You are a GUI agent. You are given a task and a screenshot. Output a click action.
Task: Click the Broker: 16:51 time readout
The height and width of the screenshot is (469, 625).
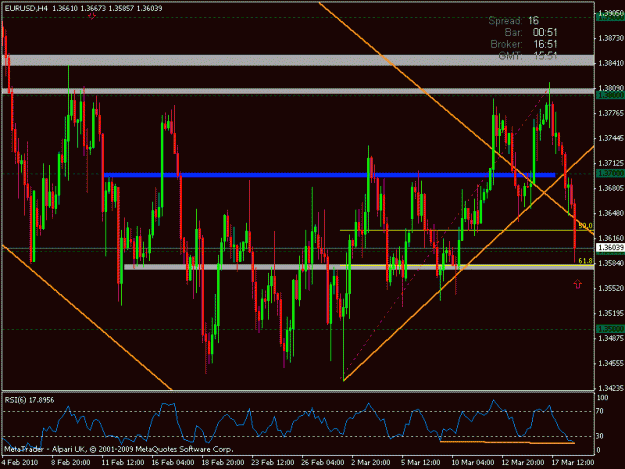coord(524,44)
